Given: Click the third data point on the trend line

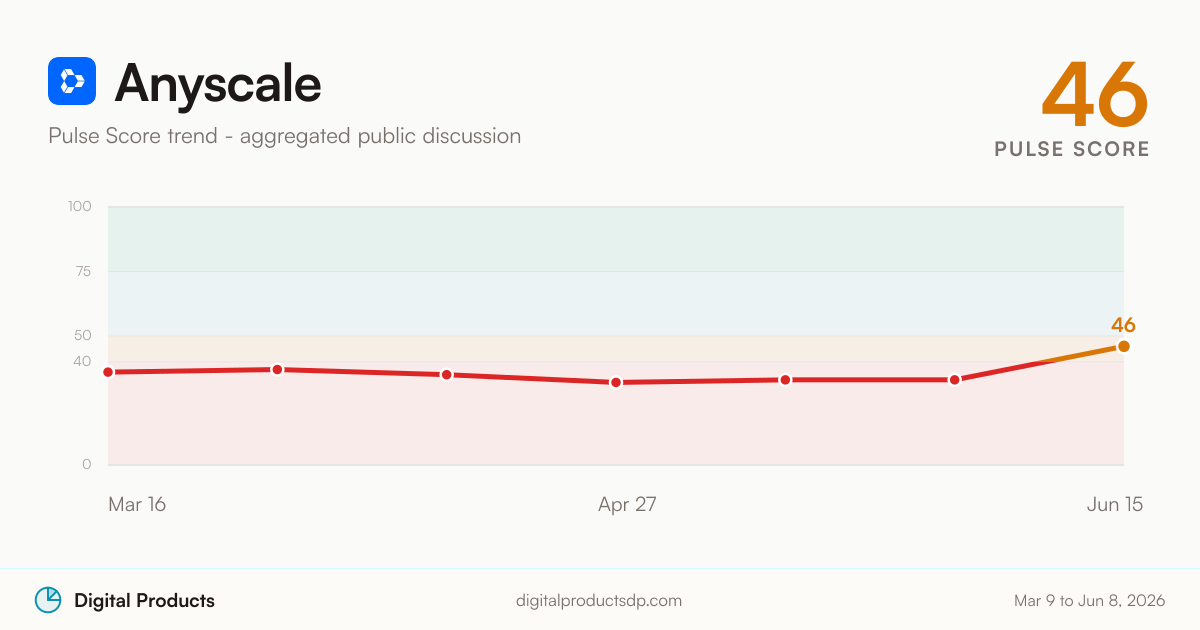Looking at the screenshot, I should pos(447,374).
